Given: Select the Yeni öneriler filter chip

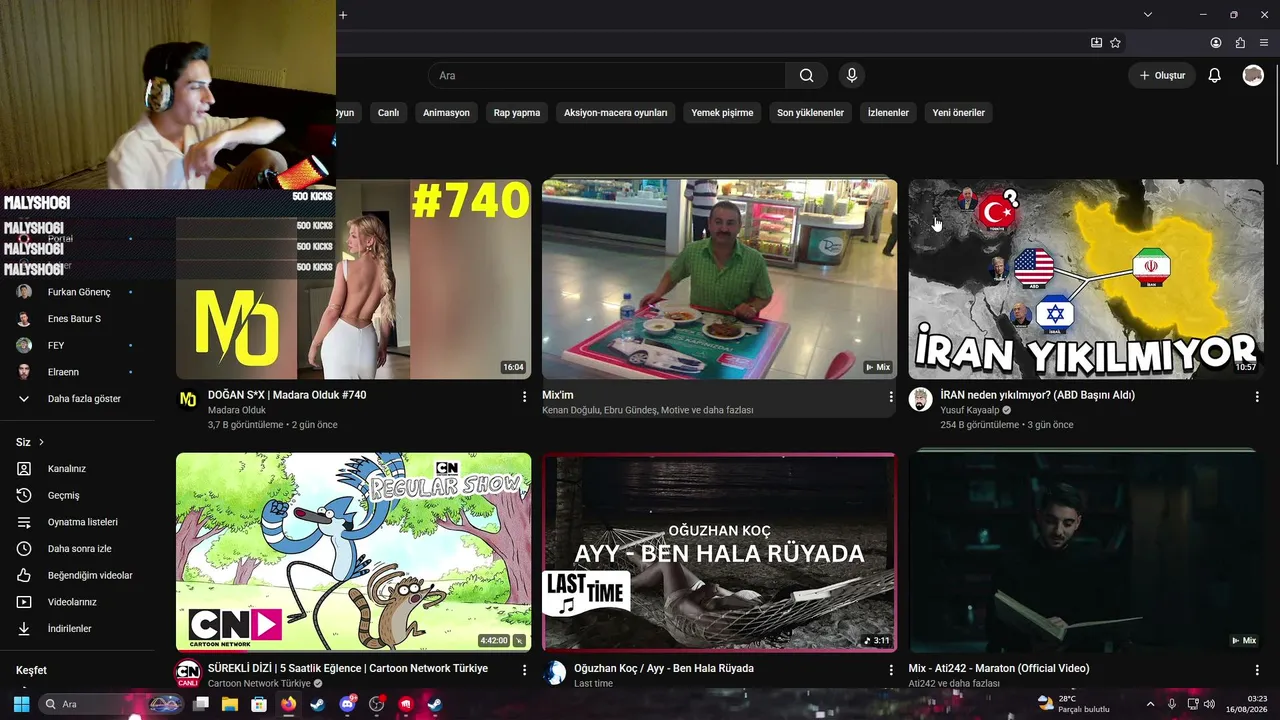Looking at the screenshot, I should (x=959, y=113).
